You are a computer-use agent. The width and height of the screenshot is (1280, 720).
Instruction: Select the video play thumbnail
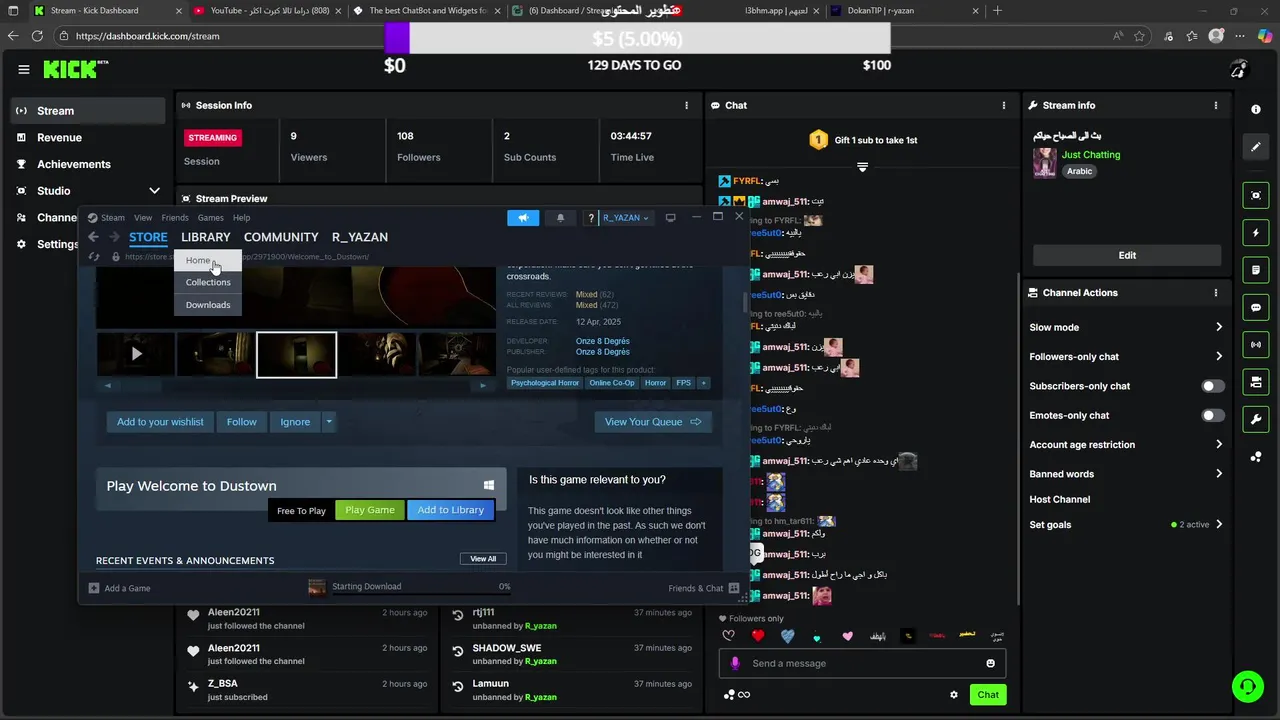click(136, 354)
